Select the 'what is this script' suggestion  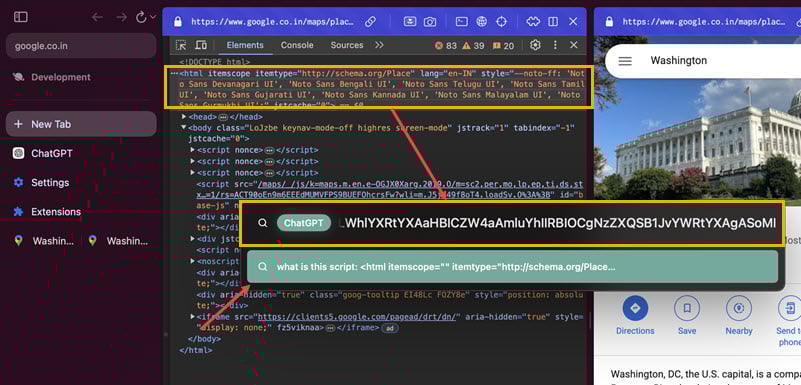(512, 267)
